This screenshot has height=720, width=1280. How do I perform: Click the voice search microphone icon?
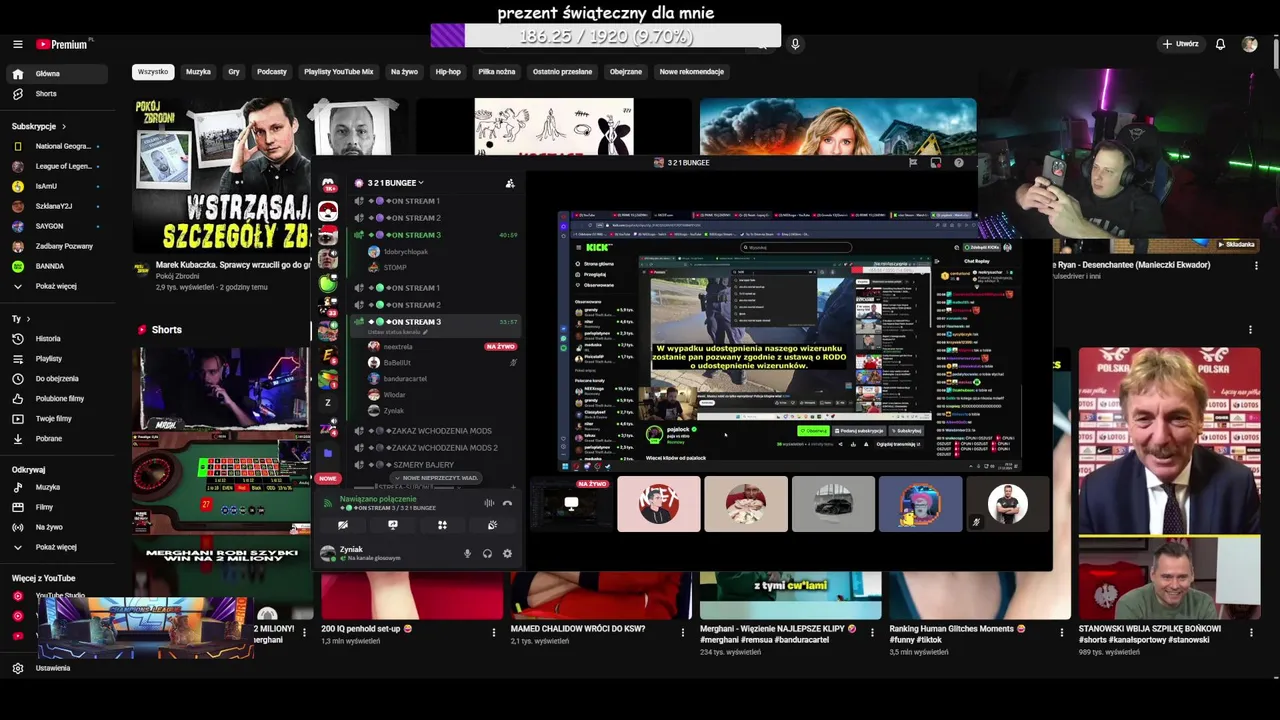pyautogui.click(x=795, y=44)
